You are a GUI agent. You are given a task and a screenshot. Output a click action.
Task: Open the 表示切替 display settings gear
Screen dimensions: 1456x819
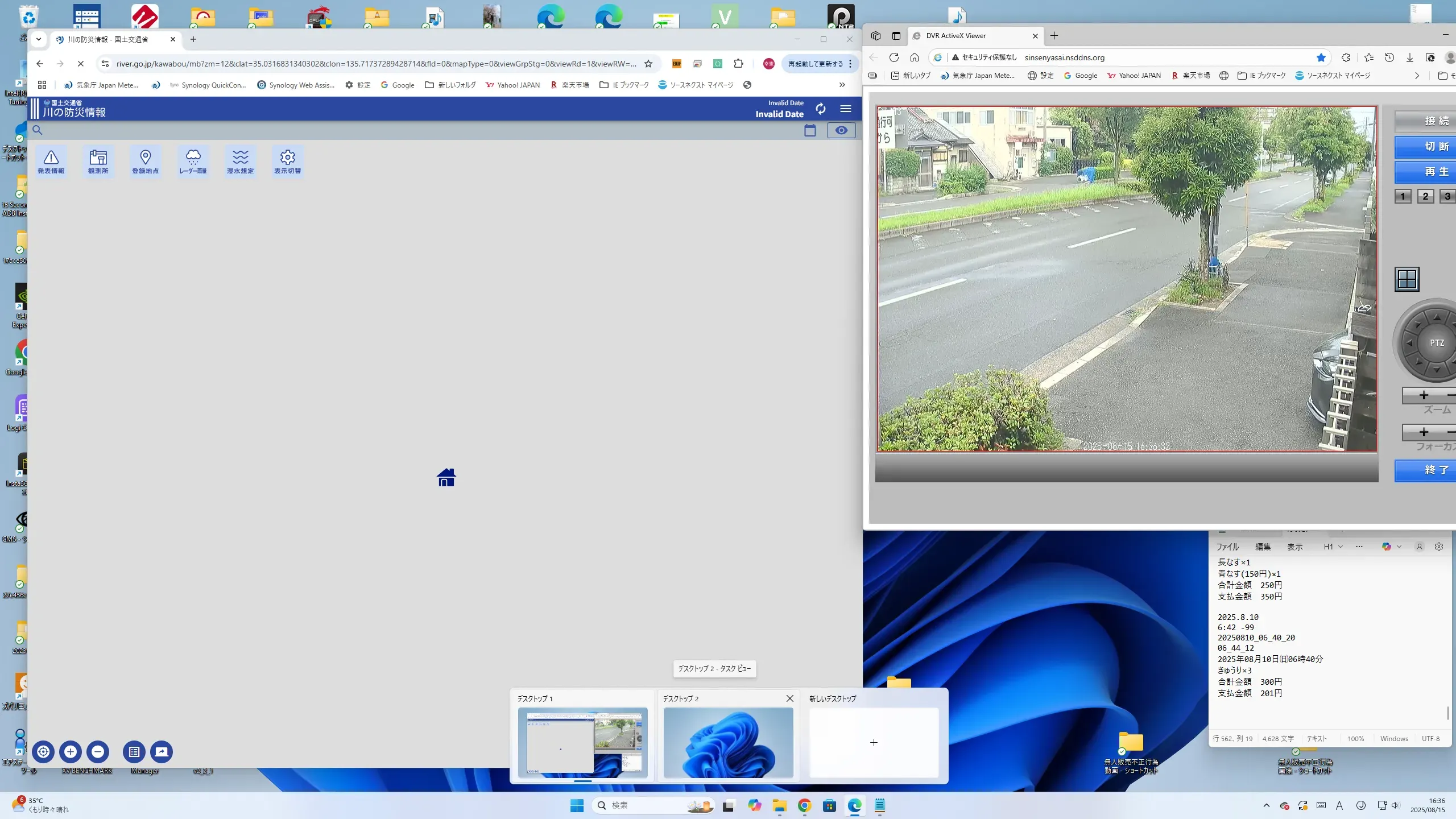287,161
